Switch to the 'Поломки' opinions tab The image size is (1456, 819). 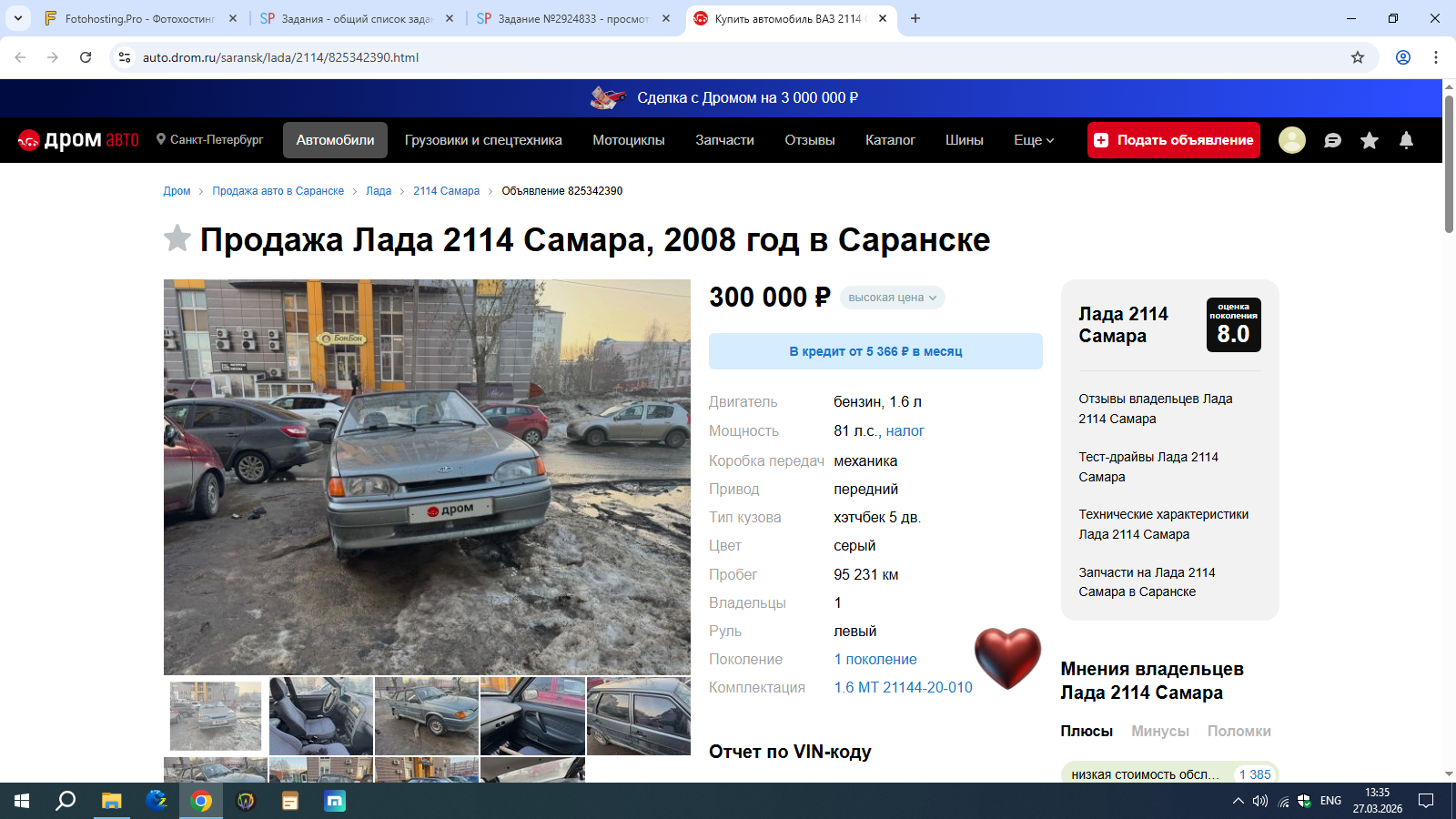(1239, 731)
